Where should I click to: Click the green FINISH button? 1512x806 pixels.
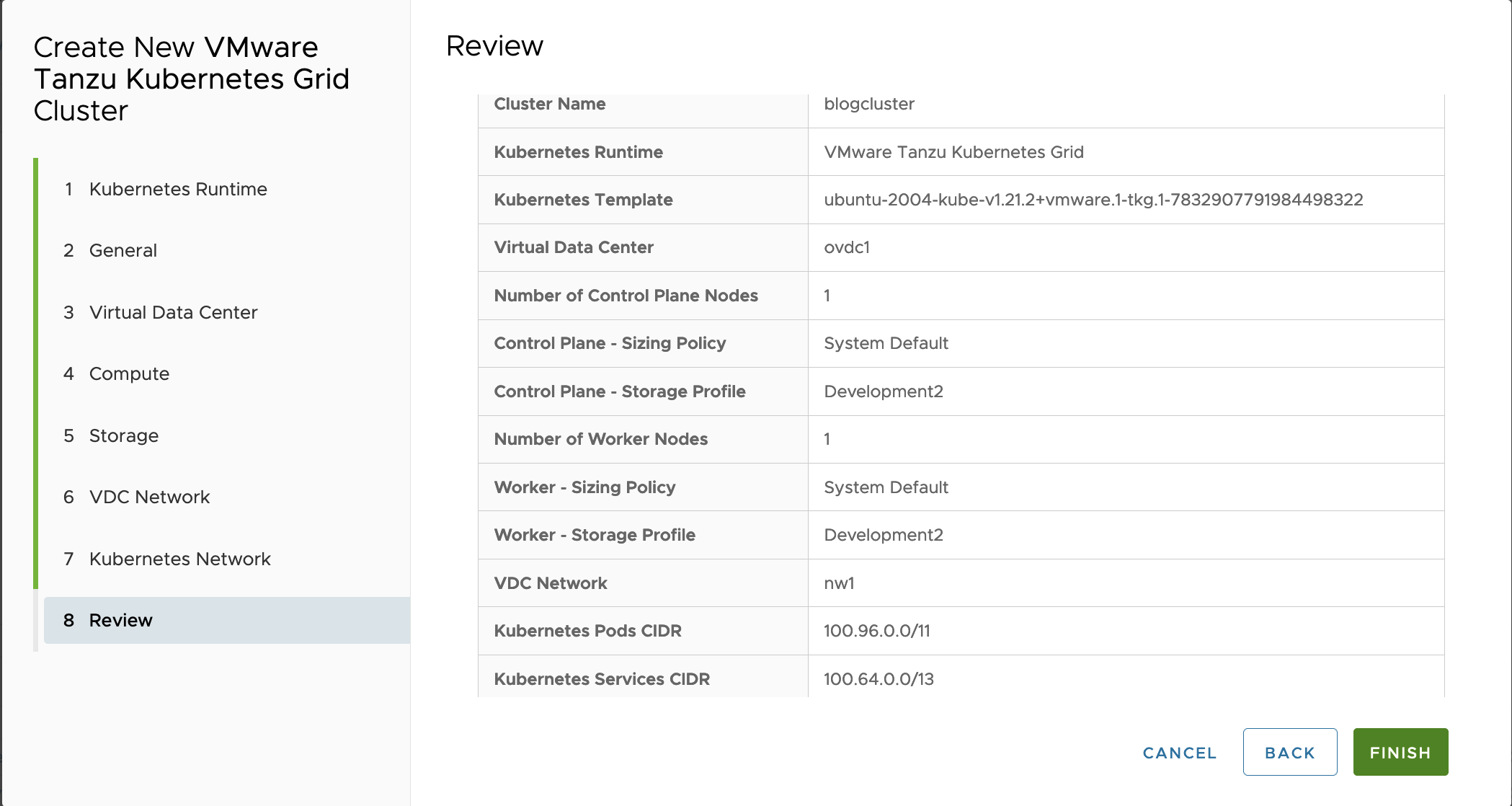pyautogui.click(x=1400, y=752)
